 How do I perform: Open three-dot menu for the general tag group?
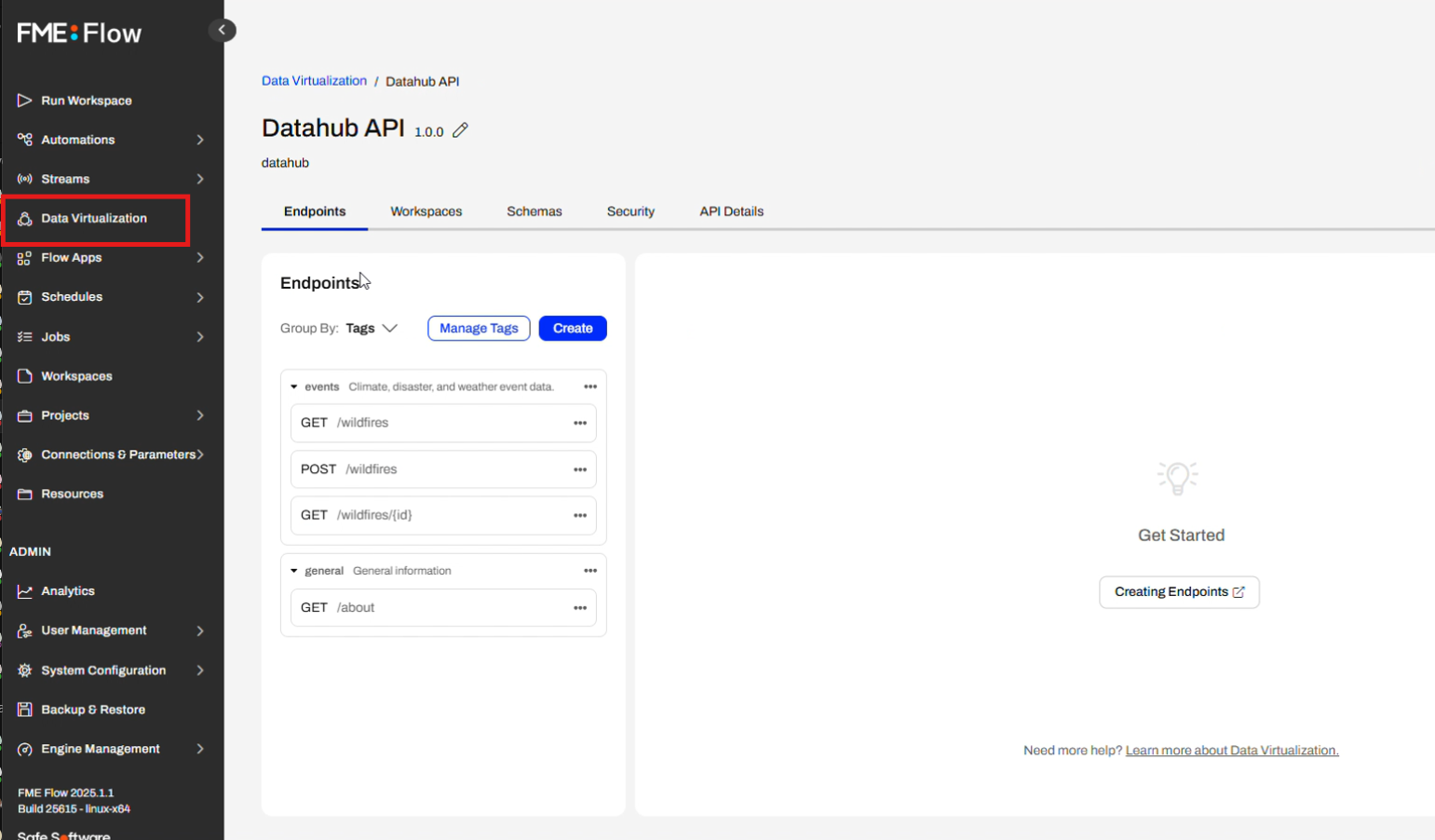(589, 571)
